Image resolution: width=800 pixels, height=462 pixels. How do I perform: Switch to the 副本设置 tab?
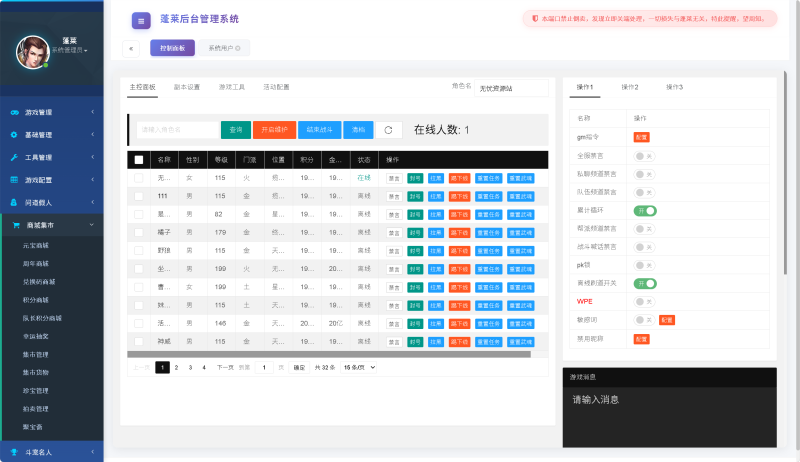coord(187,87)
